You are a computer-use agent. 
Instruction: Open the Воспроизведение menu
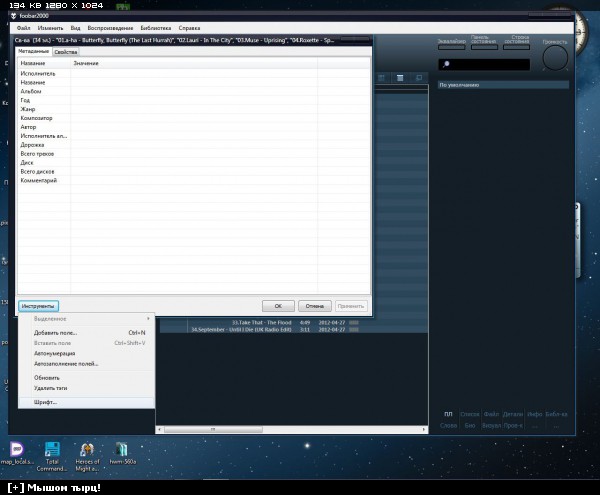tap(110, 28)
